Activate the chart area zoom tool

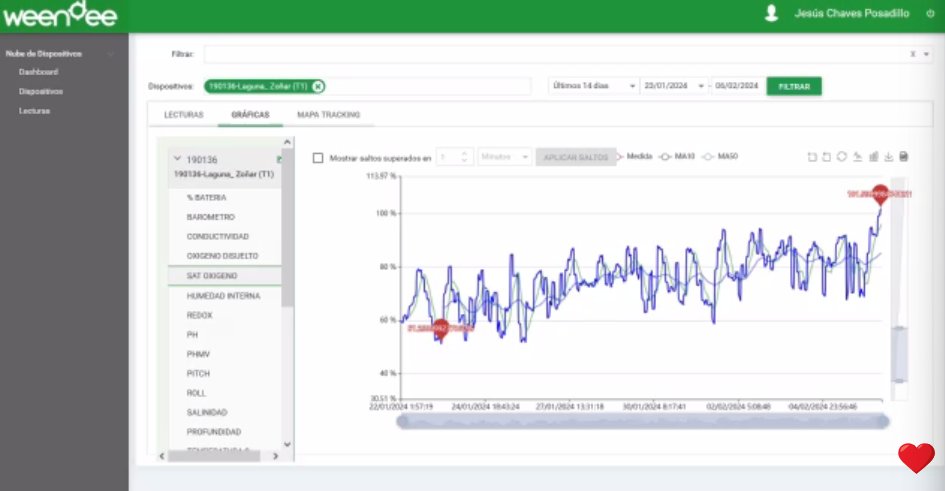point(812,157)
